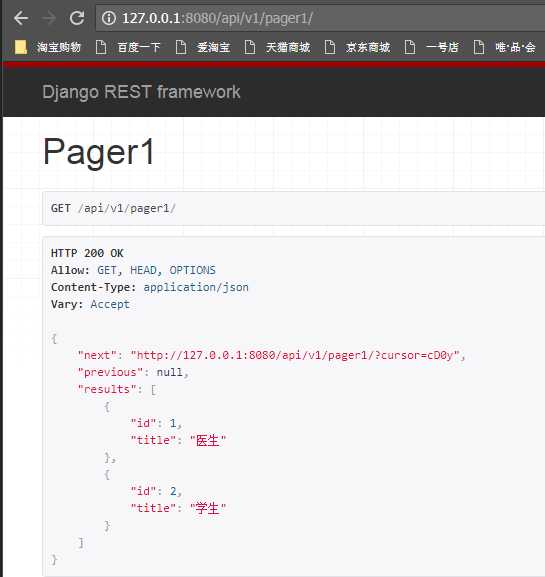The image size is (545, 577).
Task: Click the browser back arrow
Action: coord(21,18)
